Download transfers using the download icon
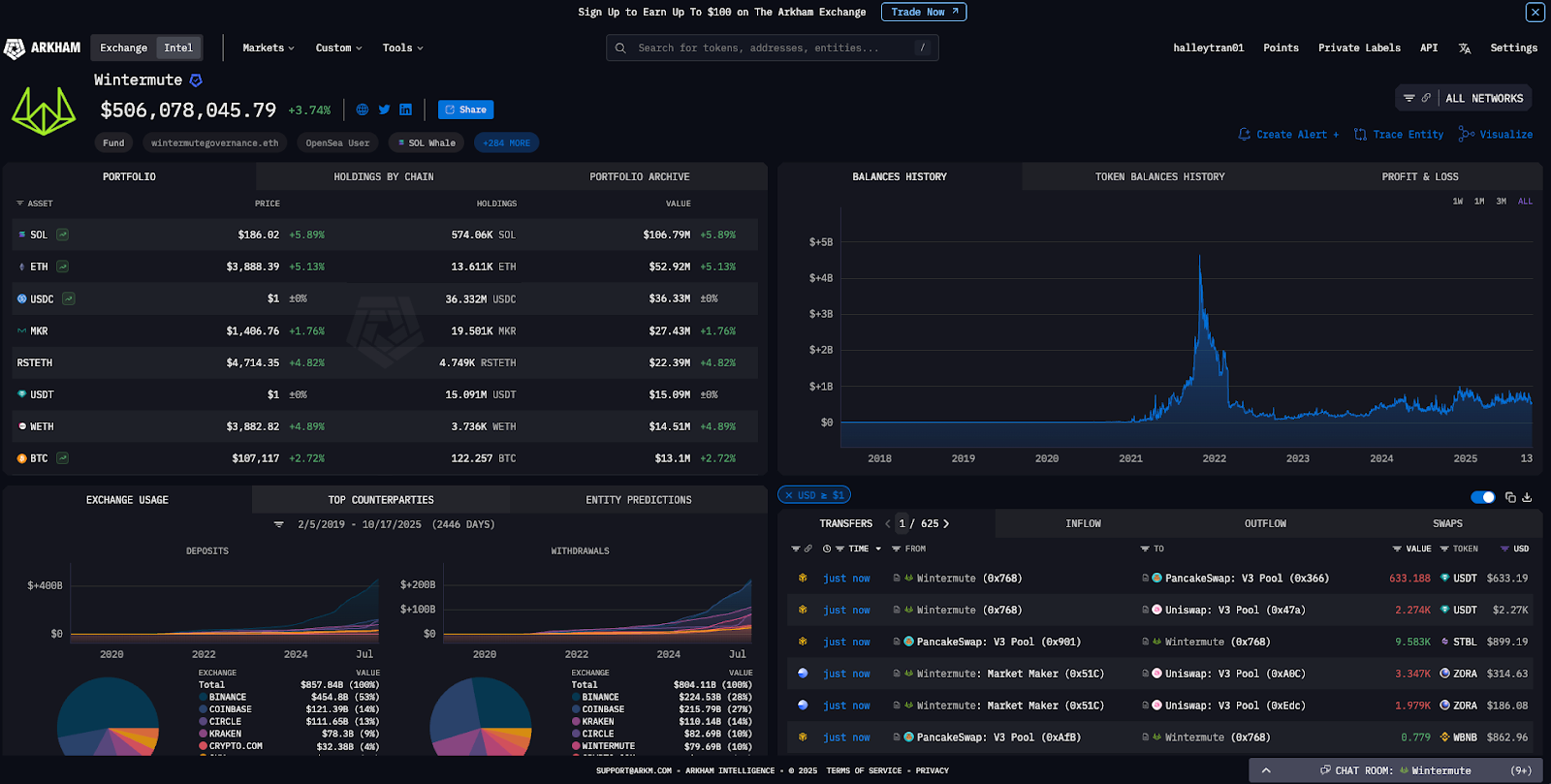1551x784 pixels. pos(1527,497)
